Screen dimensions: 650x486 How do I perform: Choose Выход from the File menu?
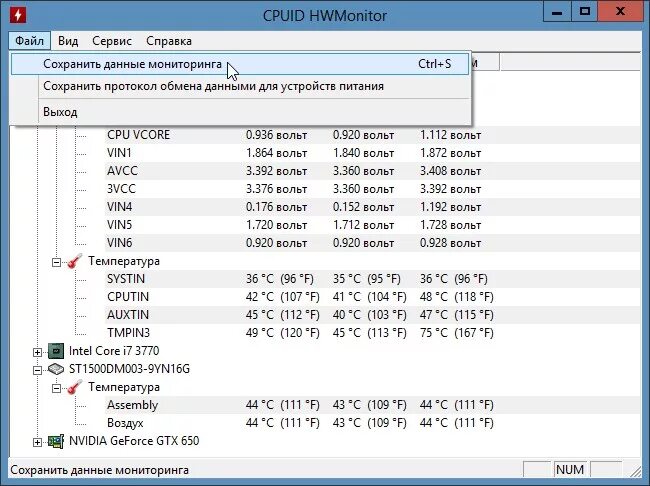point(240,112)
